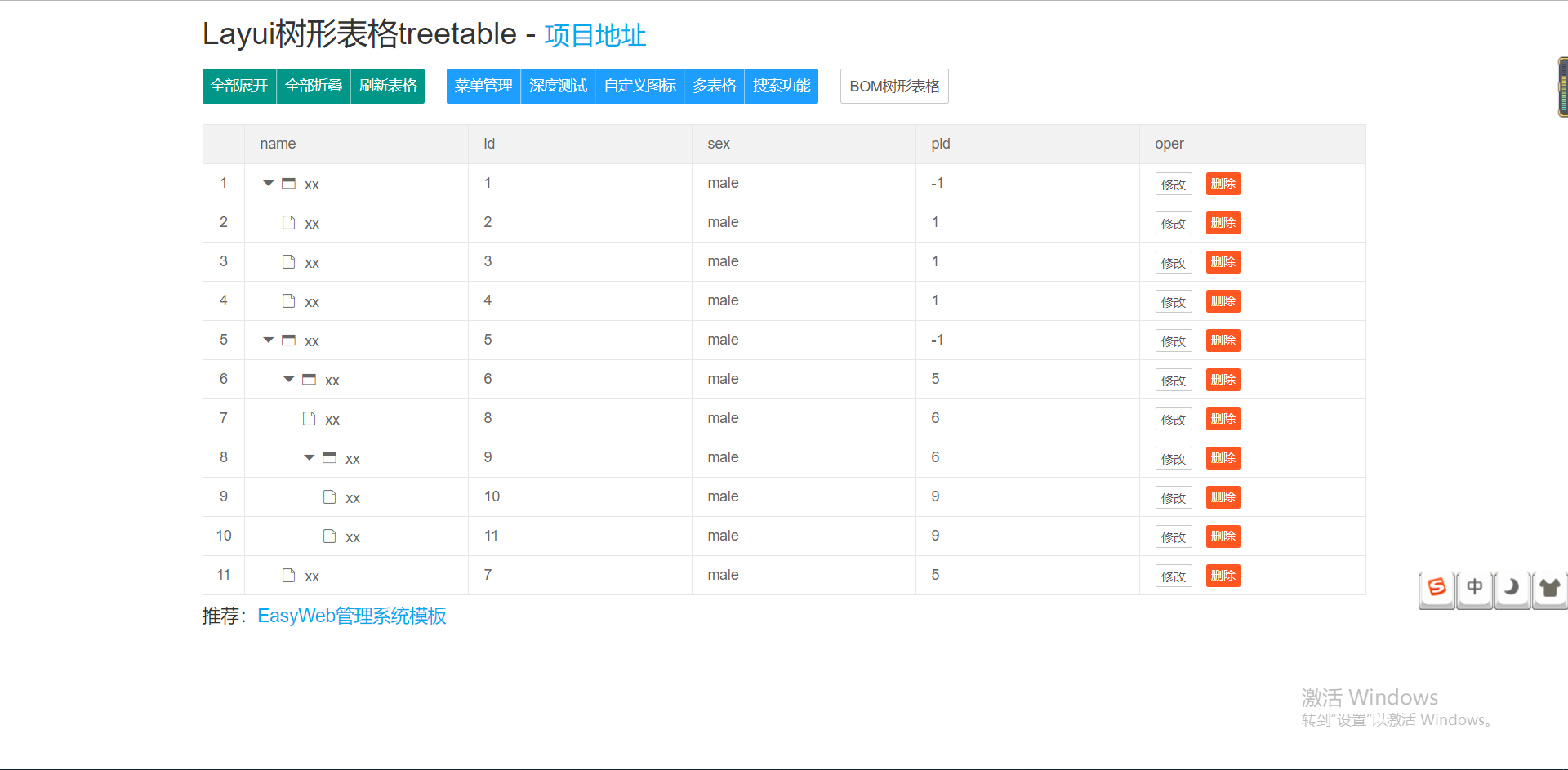1568x770 pixels.
Task: Select the 菜单管理 toolbar button
Action: (x=483, y=86)
